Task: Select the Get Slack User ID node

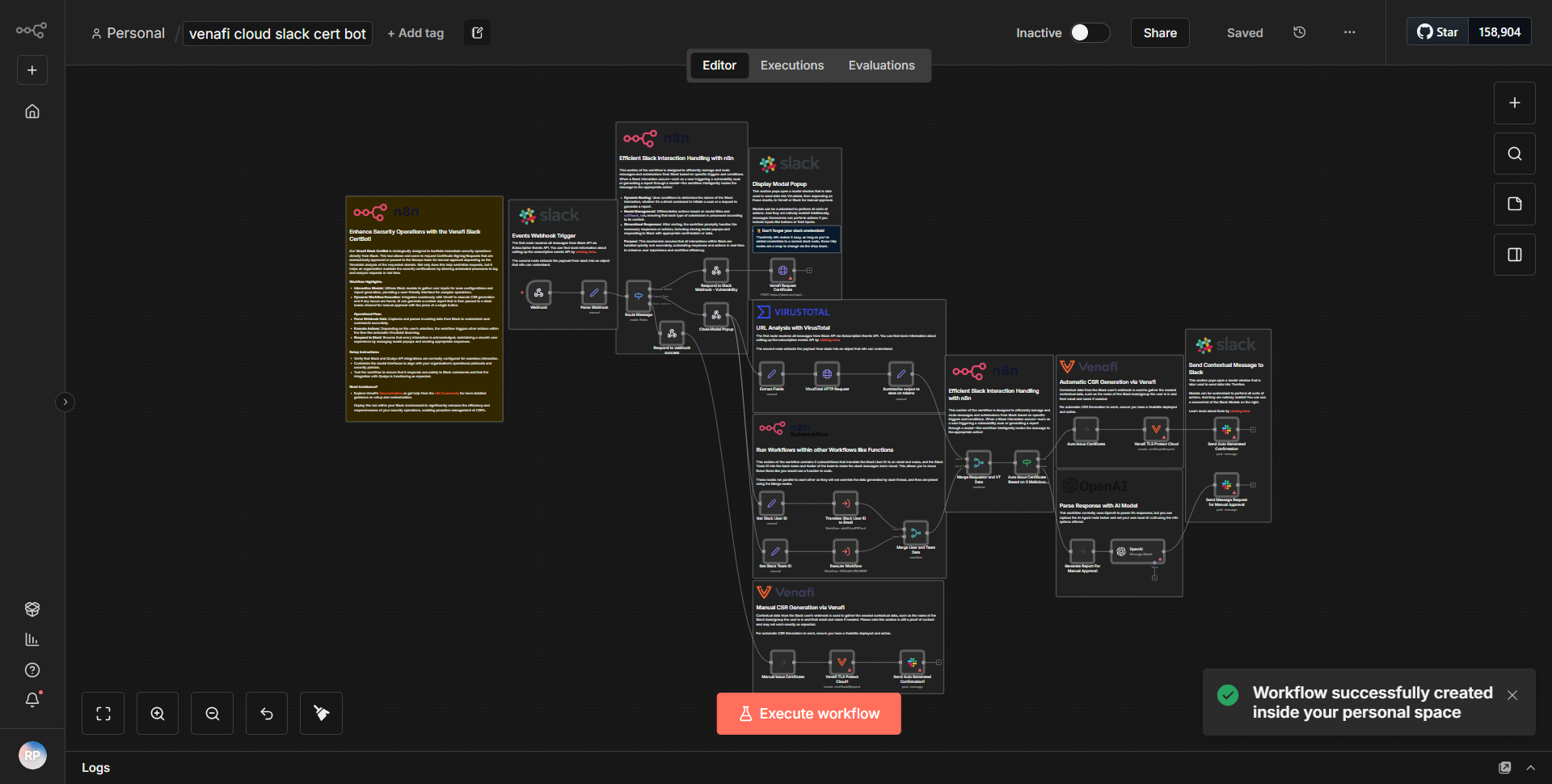Action: pyautogui.click(x=772, y=504)
